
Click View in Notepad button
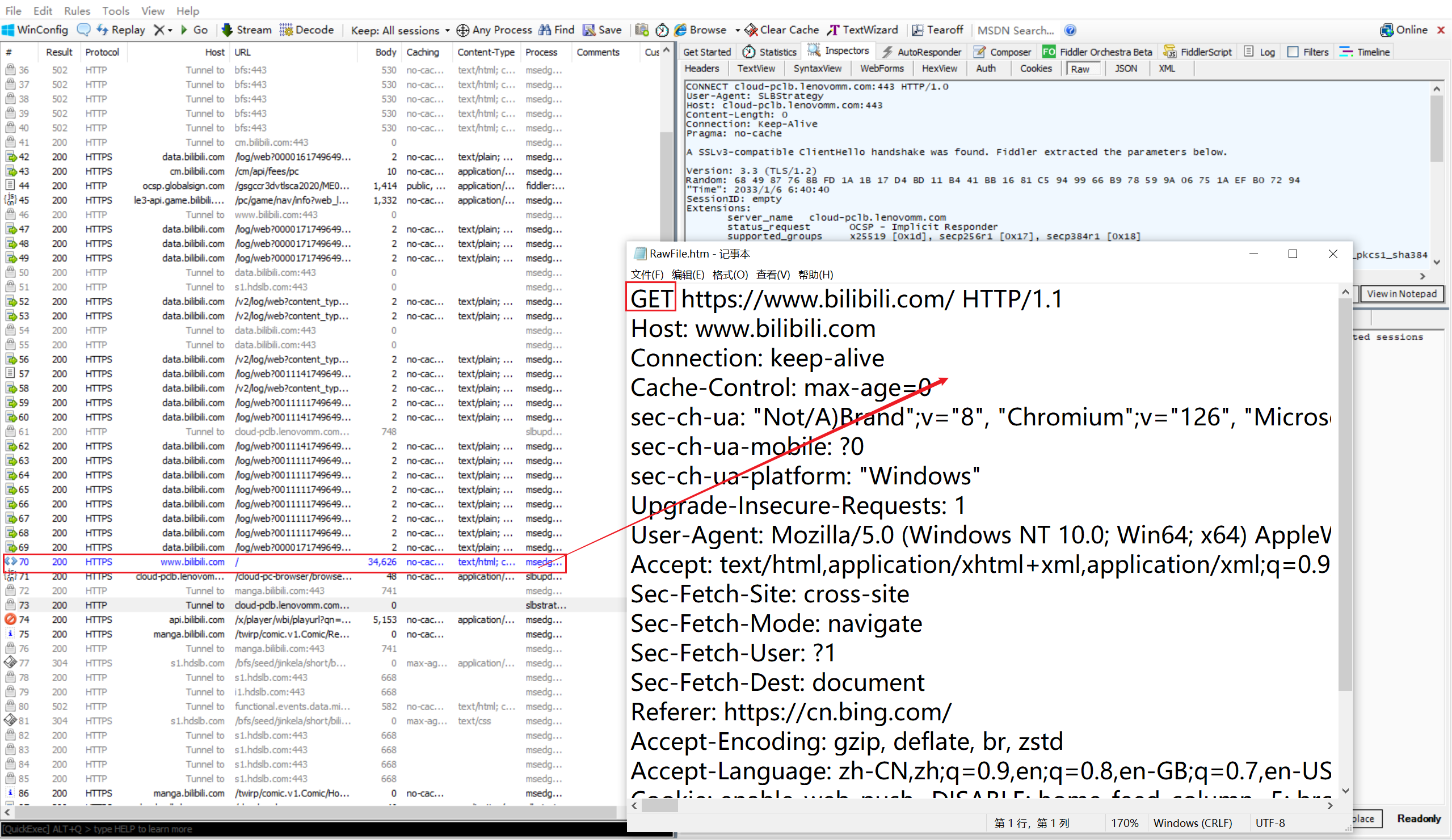(1402, 294)
